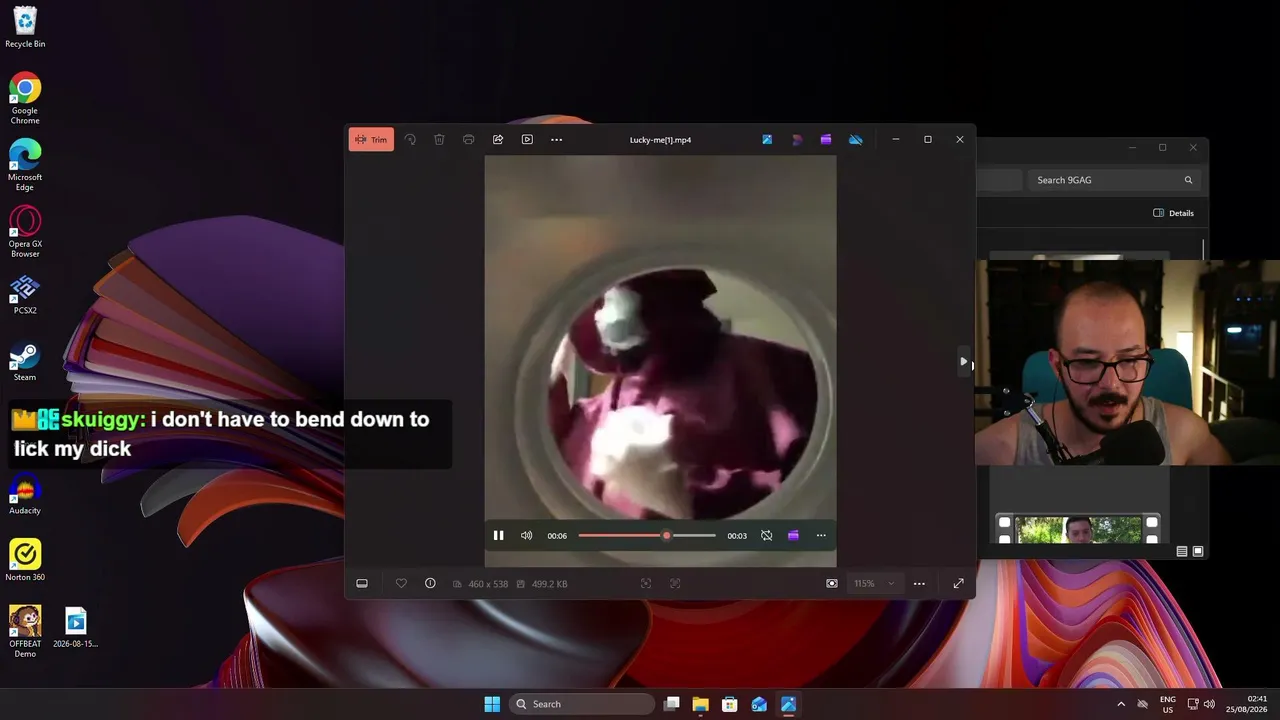Open the Windows Start menu
This screenshot has height=720, width=1280.
492,704
